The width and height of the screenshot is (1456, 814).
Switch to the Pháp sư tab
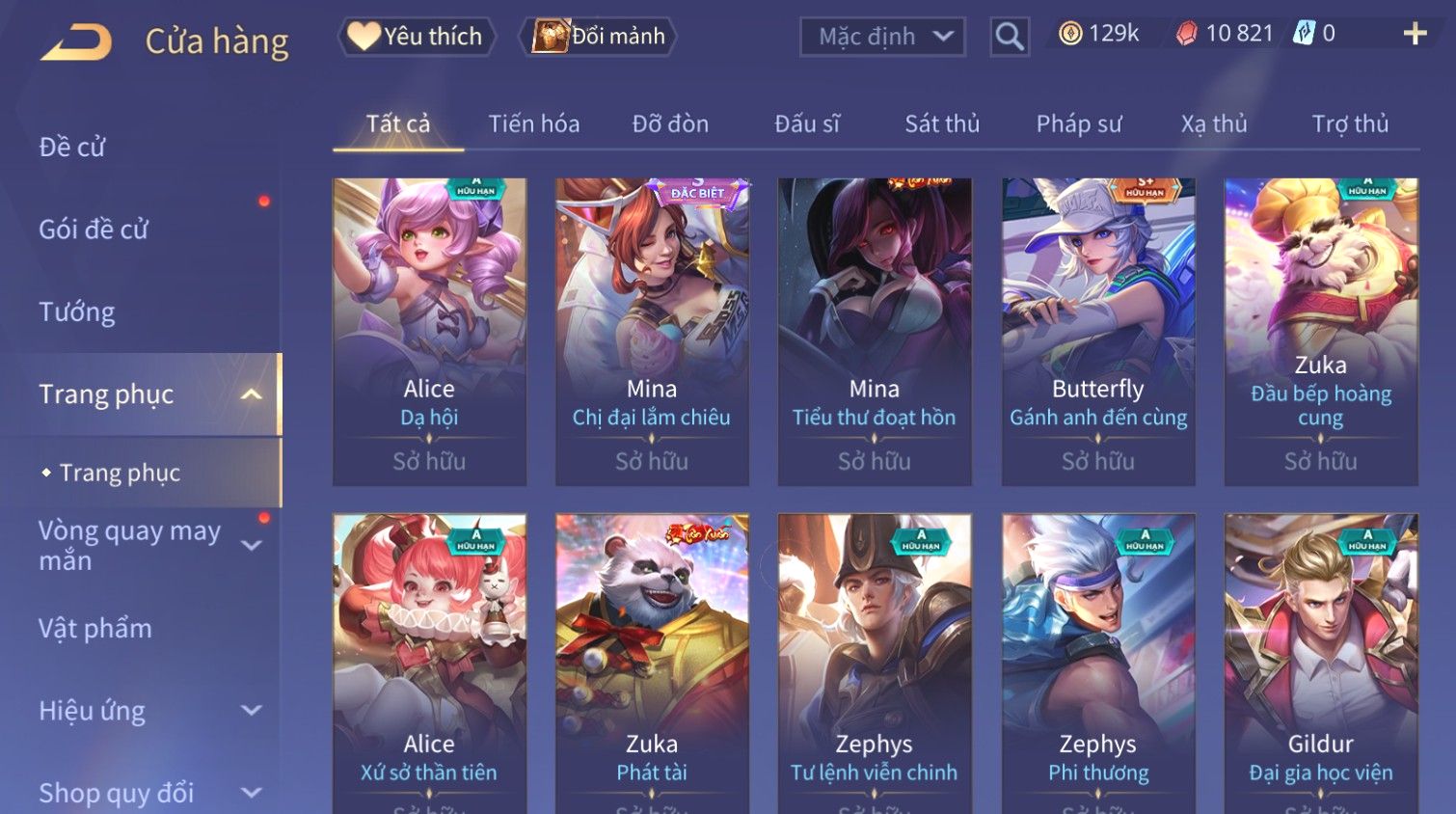pos(1079,123)
